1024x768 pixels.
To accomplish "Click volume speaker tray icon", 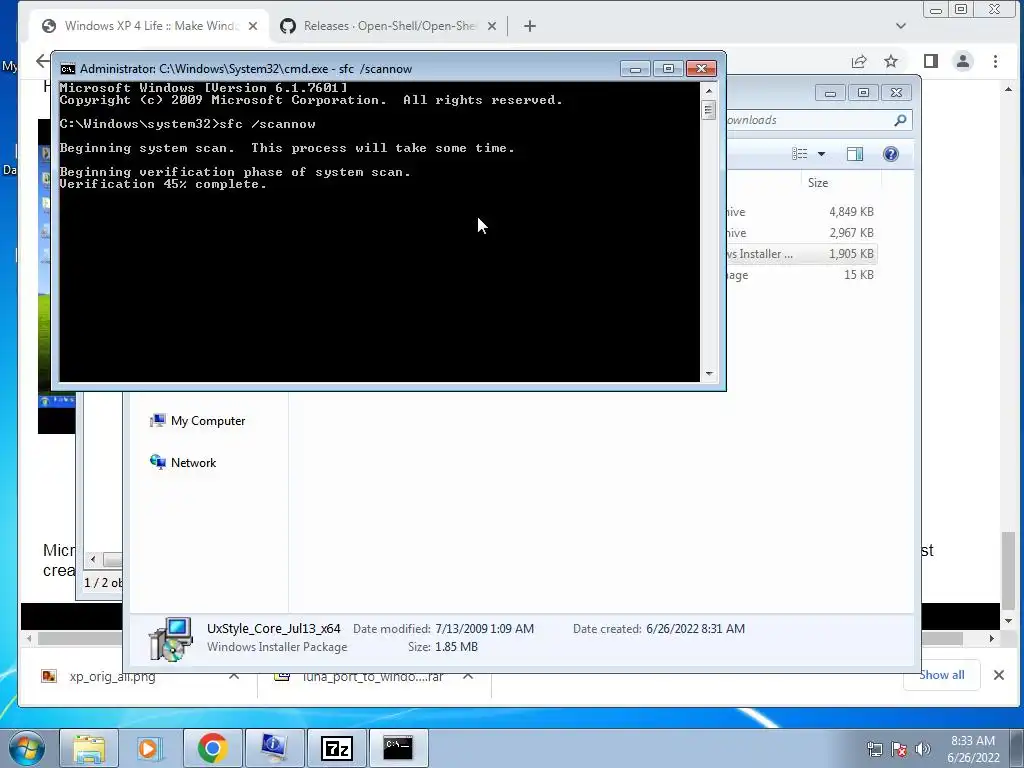I will [923, 749].
